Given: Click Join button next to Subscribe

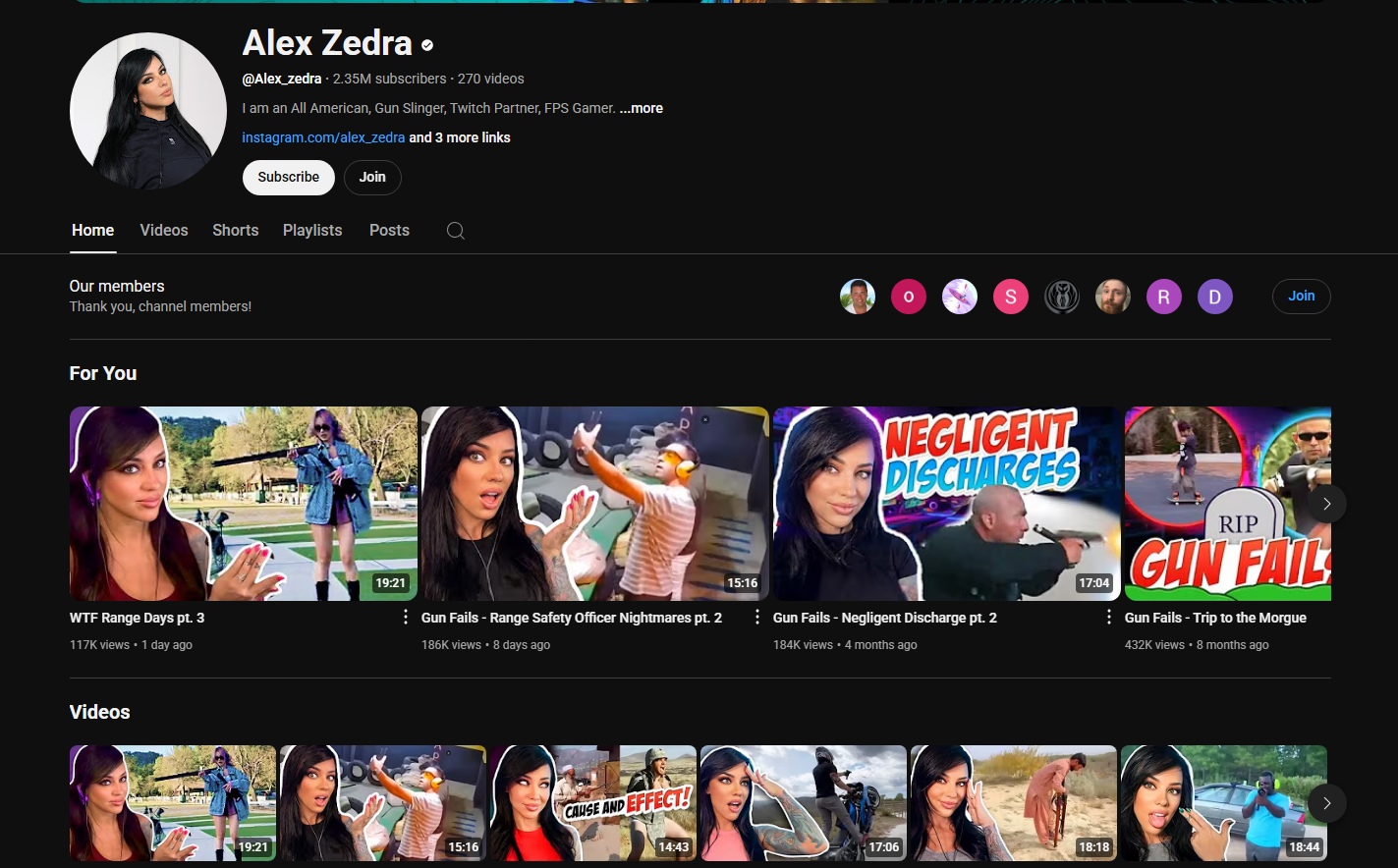Looking at the screenshot, I should click(372, 178).
